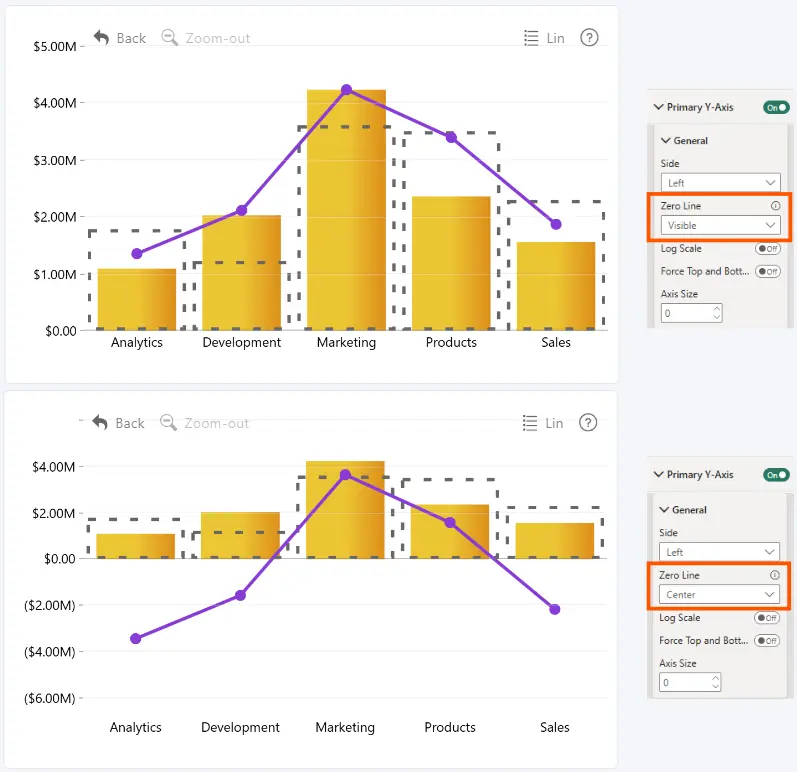The width and height of the screenshot is (797, 772).
Task: Open Zero Line dropdown showing Visible
Action: 720,225
